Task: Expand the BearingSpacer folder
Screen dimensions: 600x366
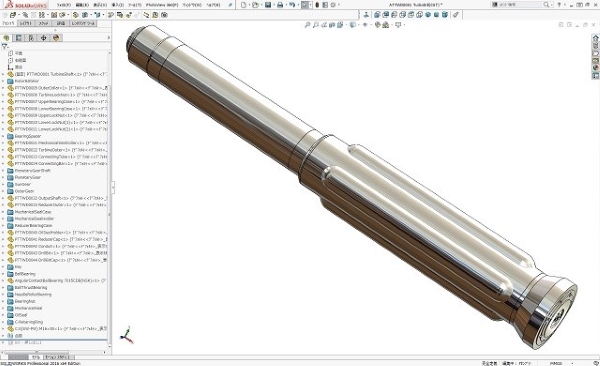Action: click(x=3, y=136)
